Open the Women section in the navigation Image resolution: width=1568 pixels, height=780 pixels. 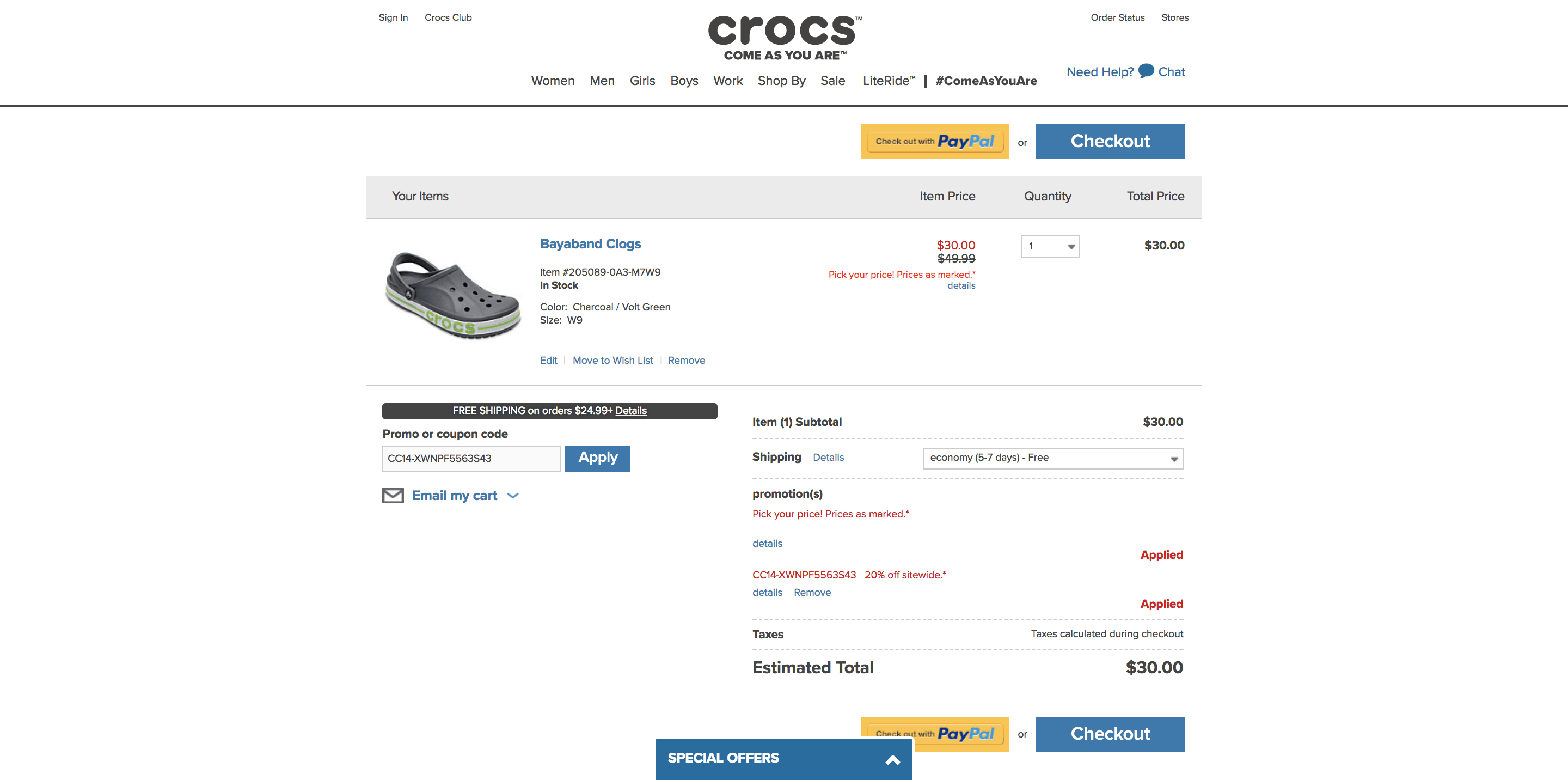(x=552, y=81)
